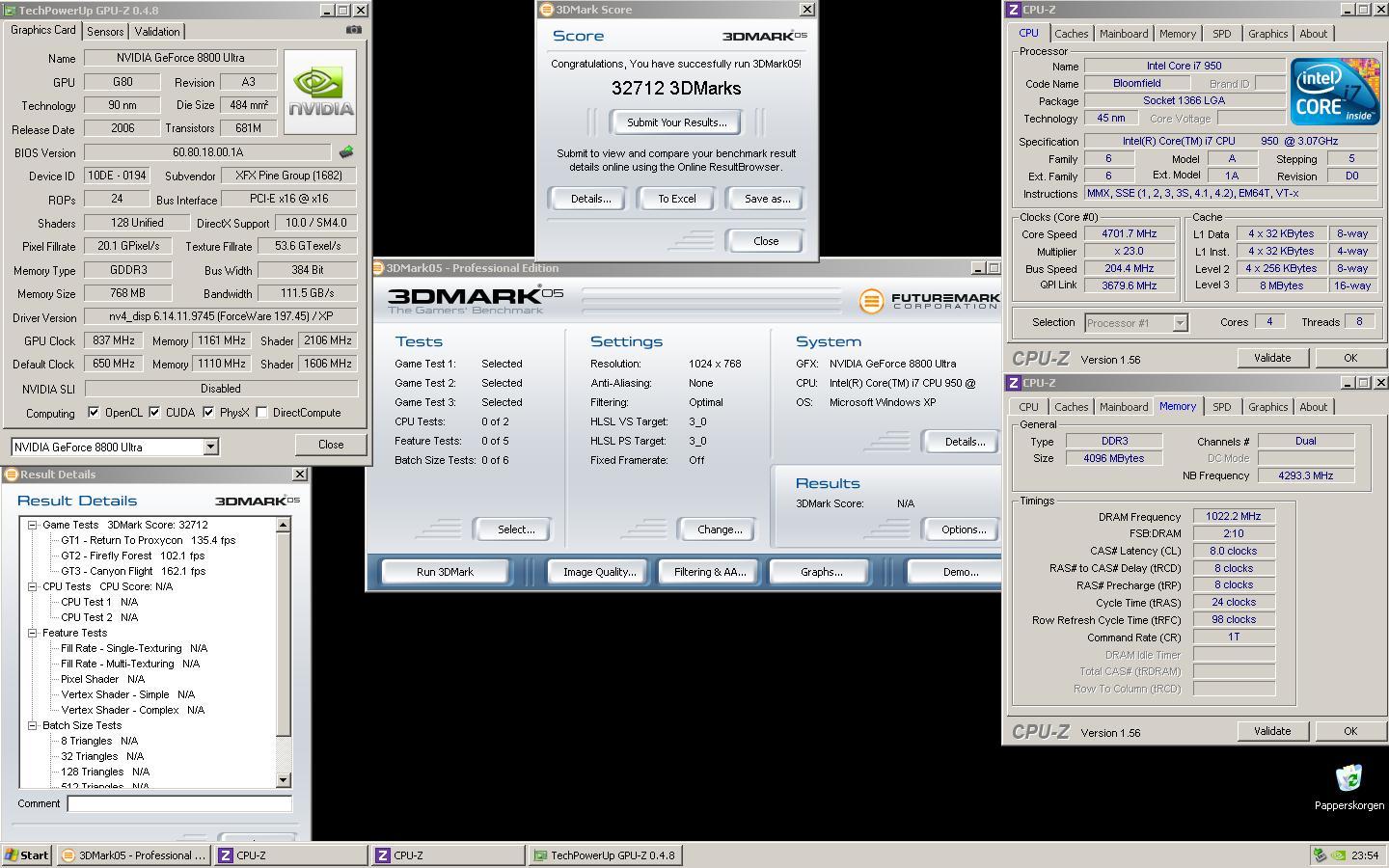Click Graphs button
1389x868 pixels.
pyautogui.click(x=821, y=572)
